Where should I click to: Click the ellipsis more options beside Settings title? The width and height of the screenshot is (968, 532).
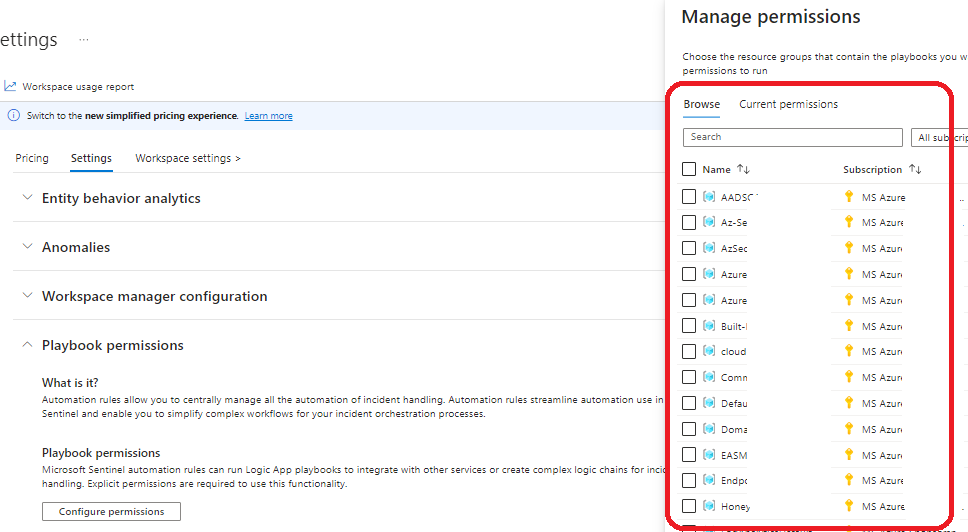[x=84, y=39]
